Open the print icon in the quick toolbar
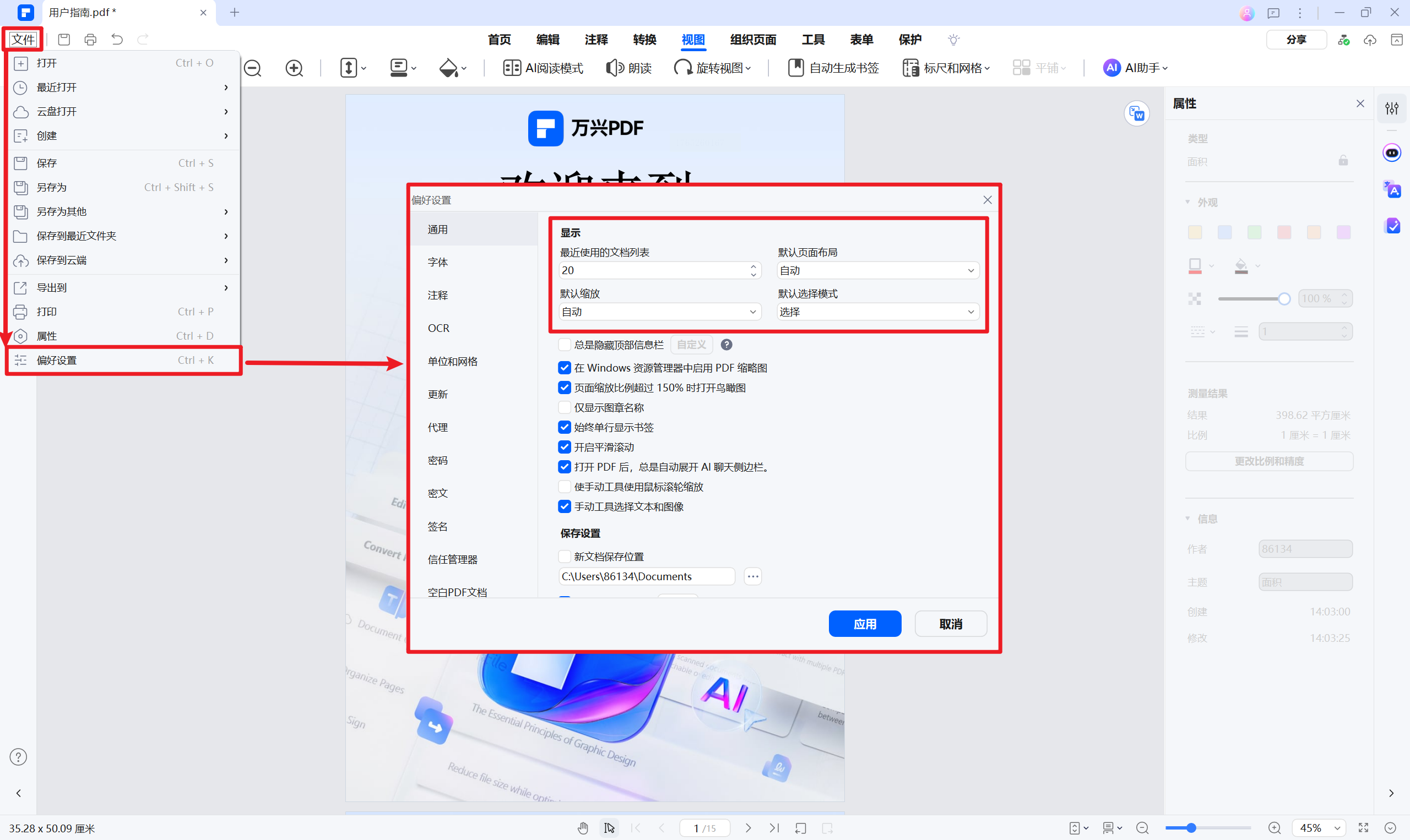The image size is (1410, 840). [x=90, y=40]
